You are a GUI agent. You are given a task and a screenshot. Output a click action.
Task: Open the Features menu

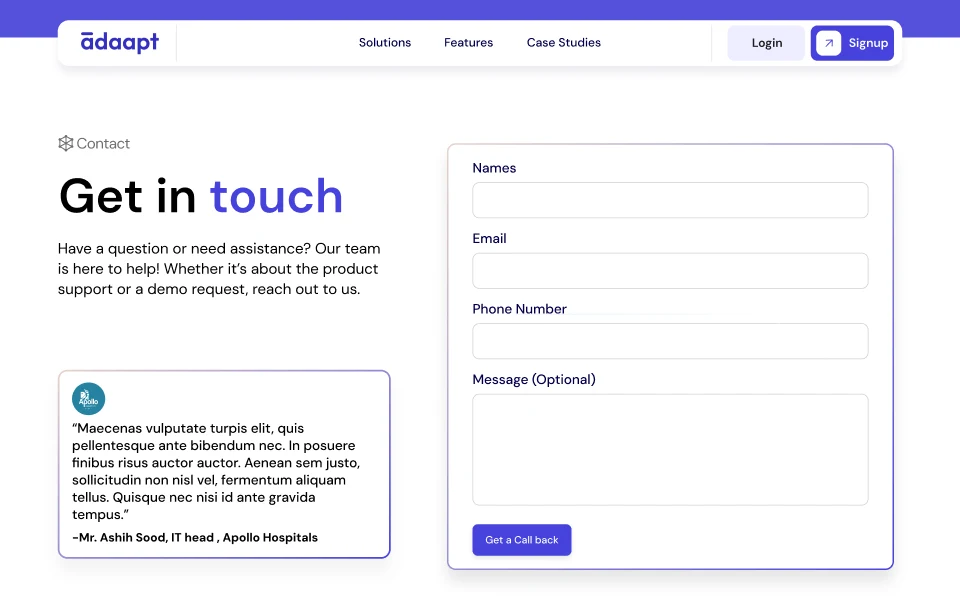pyautogui.click(x=468, y=42)
